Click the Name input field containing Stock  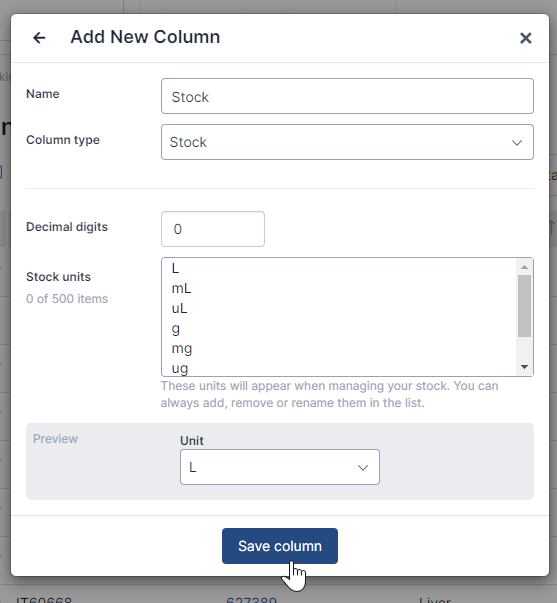click(347, 96)
